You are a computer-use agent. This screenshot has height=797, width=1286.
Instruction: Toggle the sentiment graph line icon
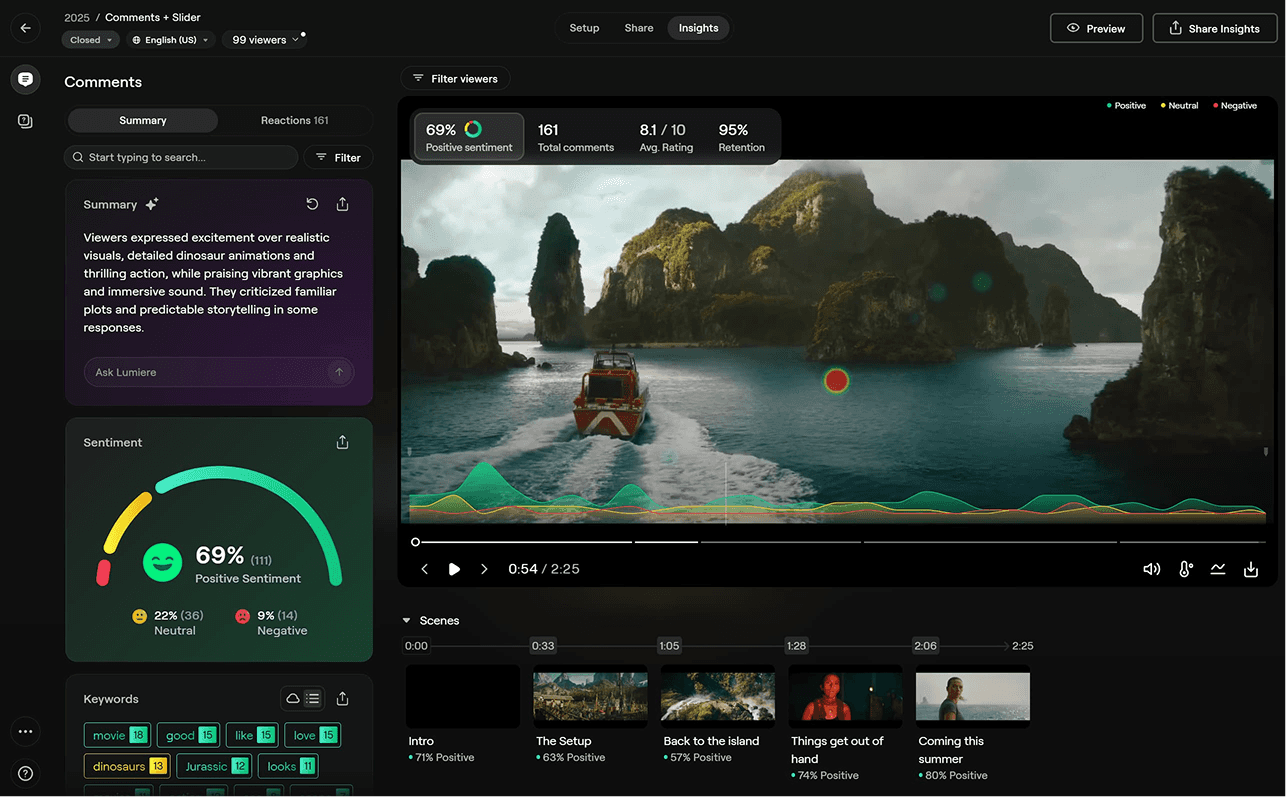tap(1218, 569)
